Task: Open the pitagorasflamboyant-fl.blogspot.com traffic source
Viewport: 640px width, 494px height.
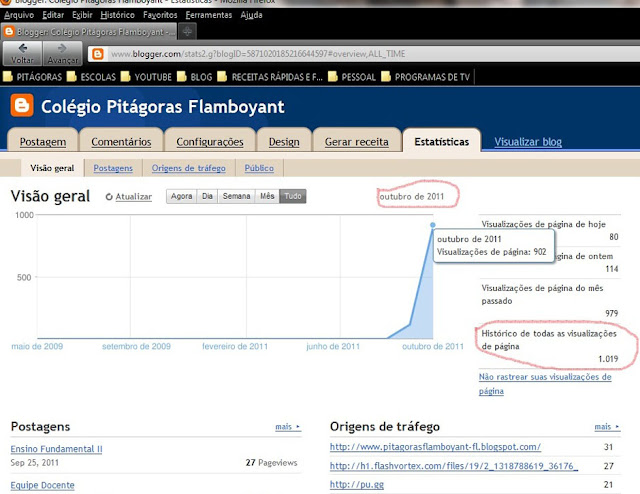Action: point(435,447)
